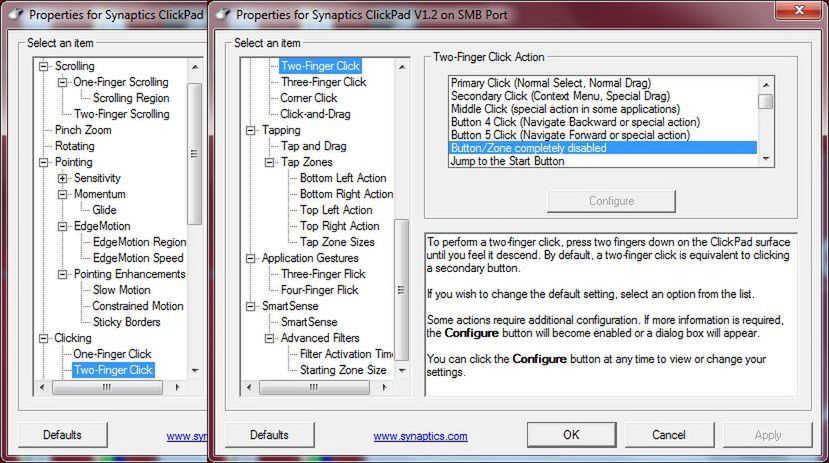
Task: Open the www.synaptics.com link
Action: 420,437
